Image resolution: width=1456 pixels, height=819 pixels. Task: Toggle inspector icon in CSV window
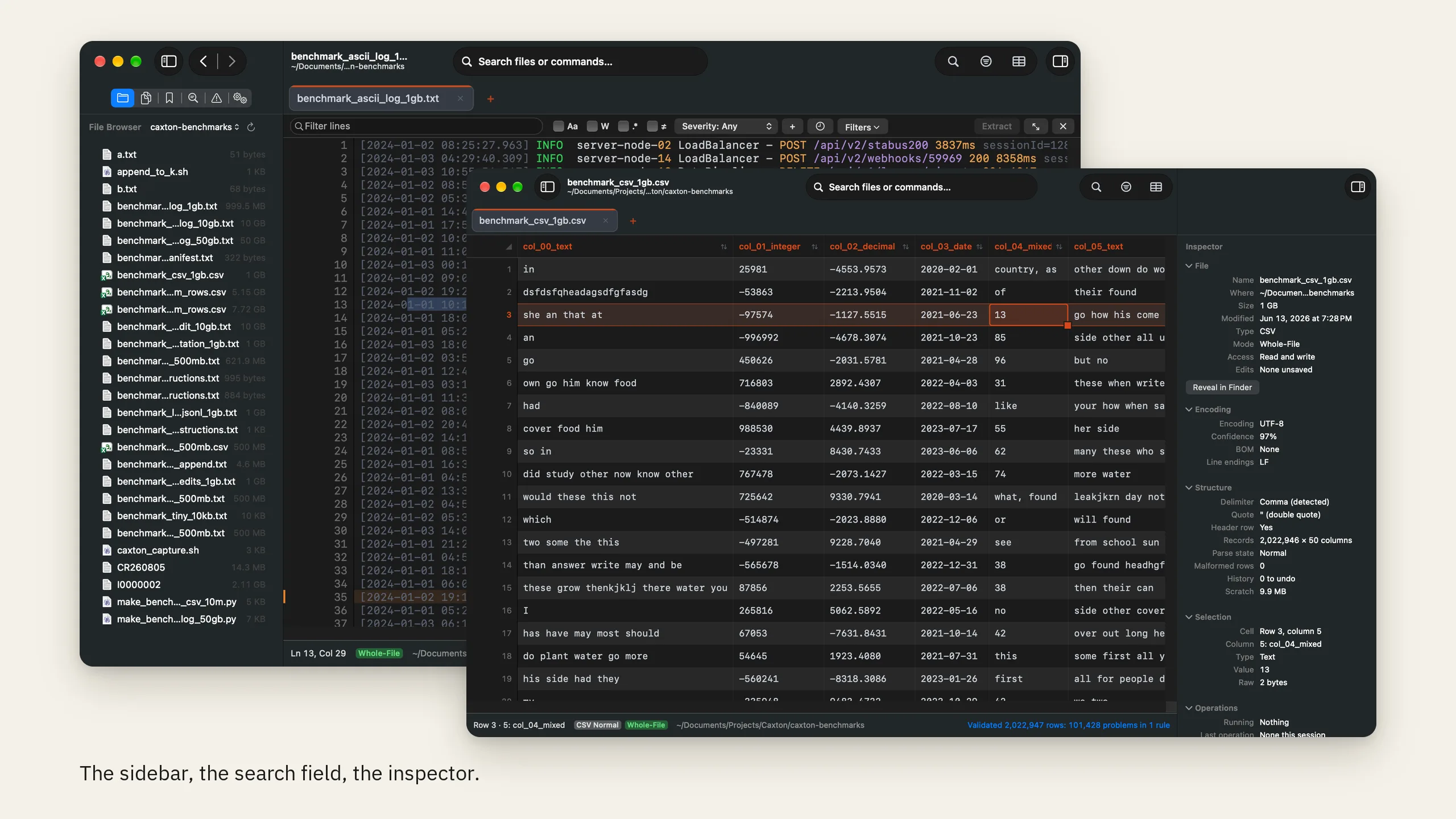(1358, 187)
